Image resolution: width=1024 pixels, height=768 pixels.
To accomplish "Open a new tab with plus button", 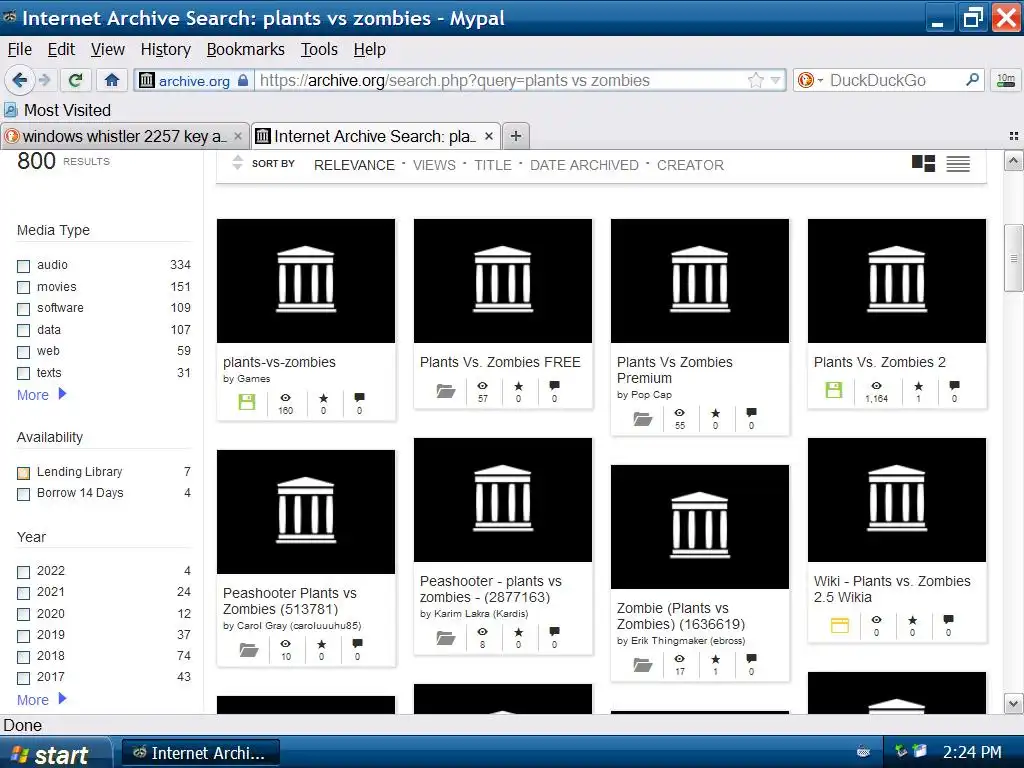I will 516,136.
